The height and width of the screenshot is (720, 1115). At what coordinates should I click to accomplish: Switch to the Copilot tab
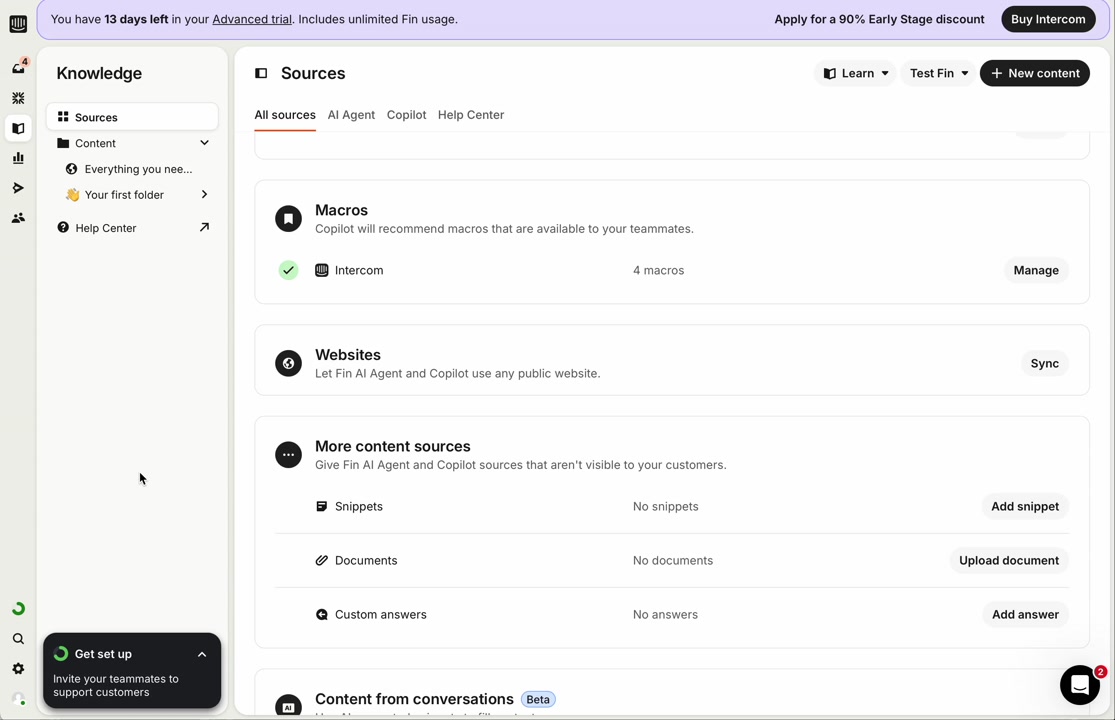406,115
